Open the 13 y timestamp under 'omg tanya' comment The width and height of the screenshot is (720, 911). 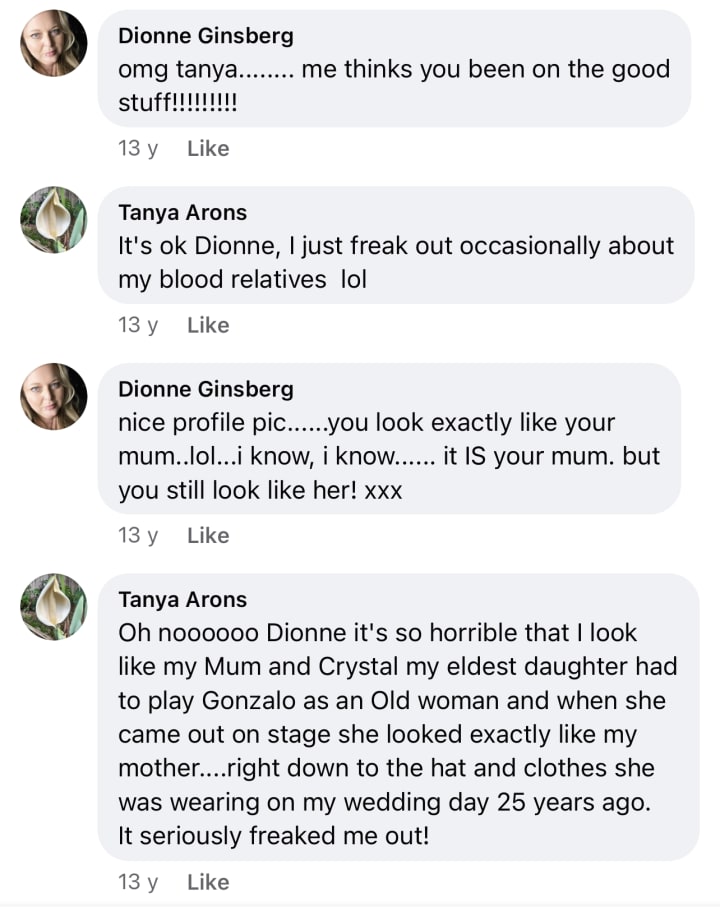[x=138, y=148]
